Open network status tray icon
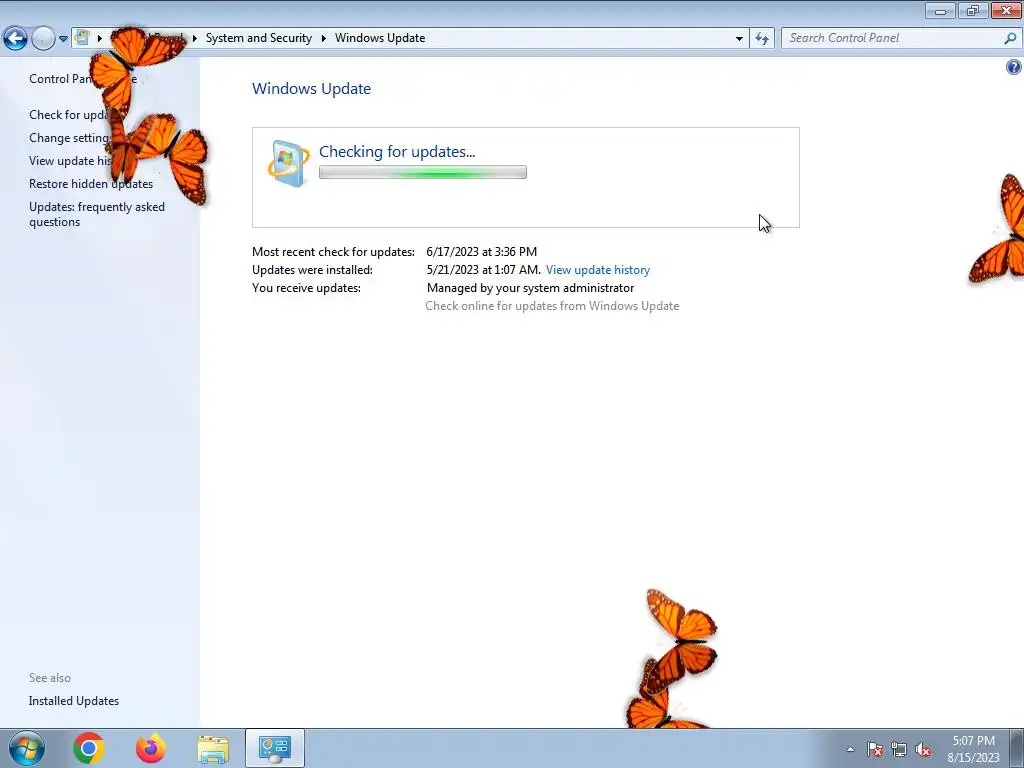 [x=899, y=749]
